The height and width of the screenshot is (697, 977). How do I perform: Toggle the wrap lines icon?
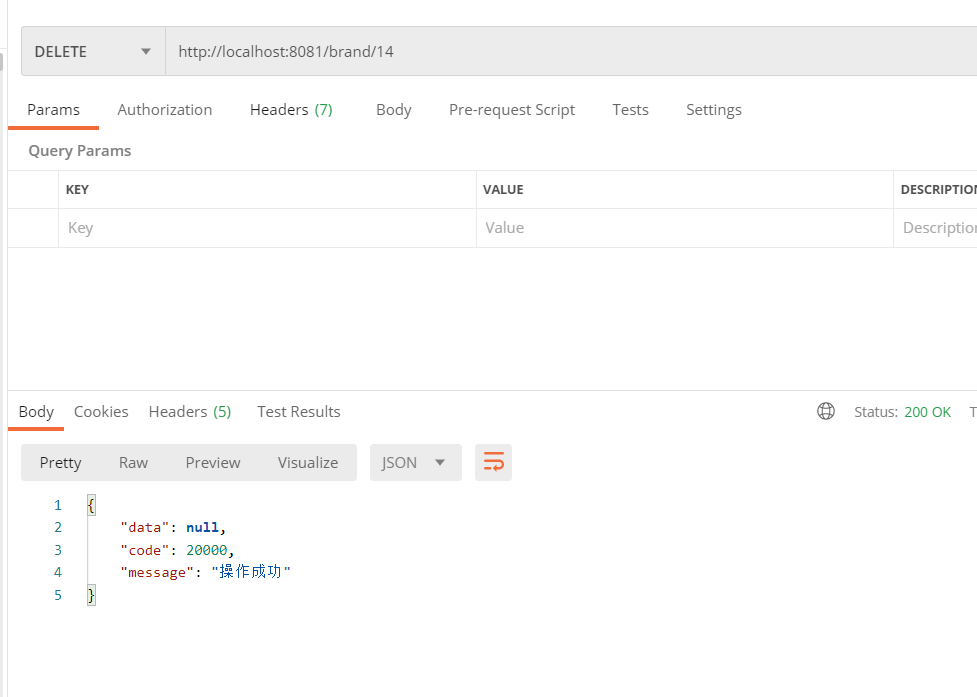pyautogui.click(x=493, y=462)
